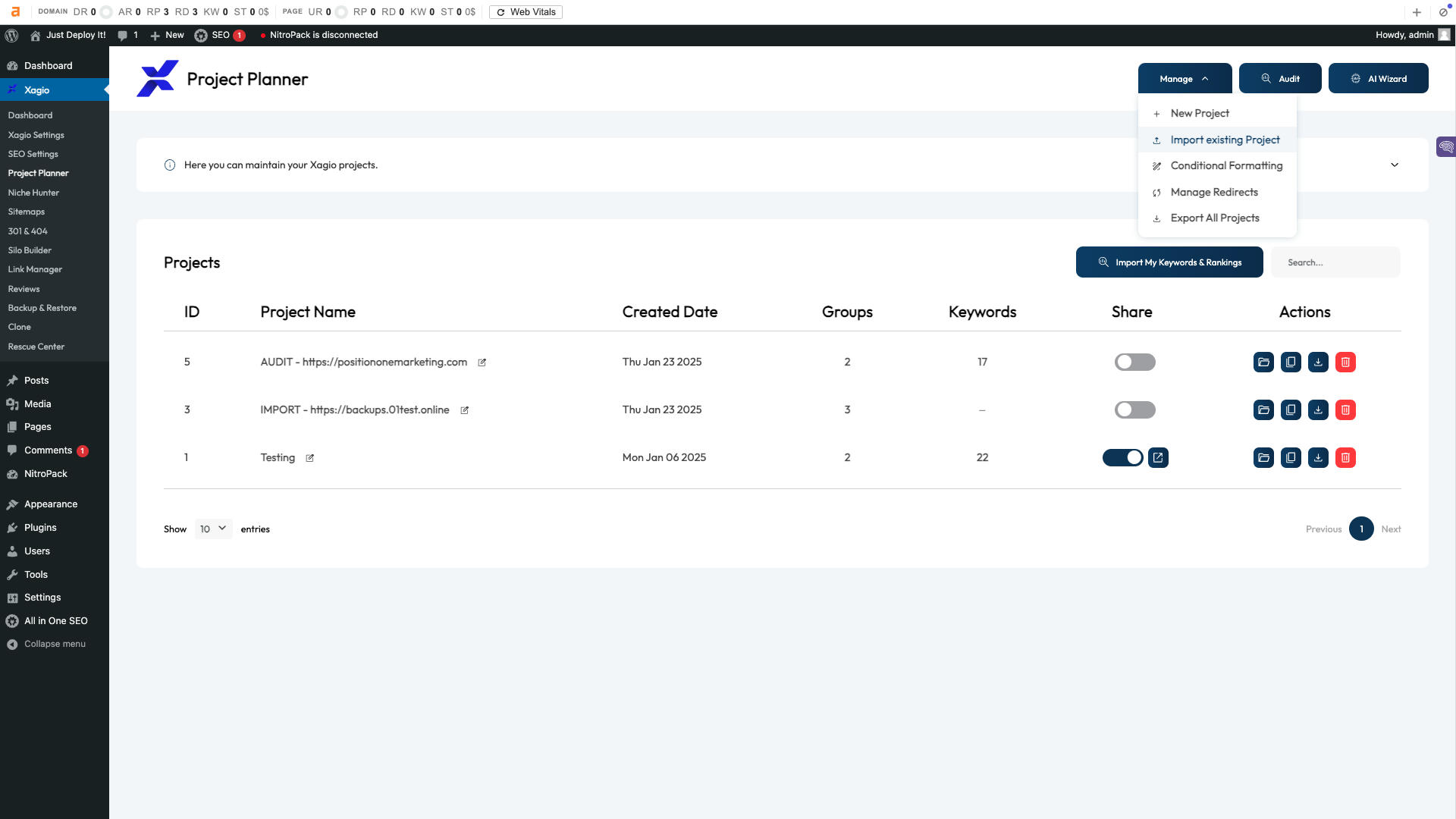Image resolution: width=1456 pixels, height=819 pixels.
Task: Sort table by ID column header
Action: click(x=192, y=312)
